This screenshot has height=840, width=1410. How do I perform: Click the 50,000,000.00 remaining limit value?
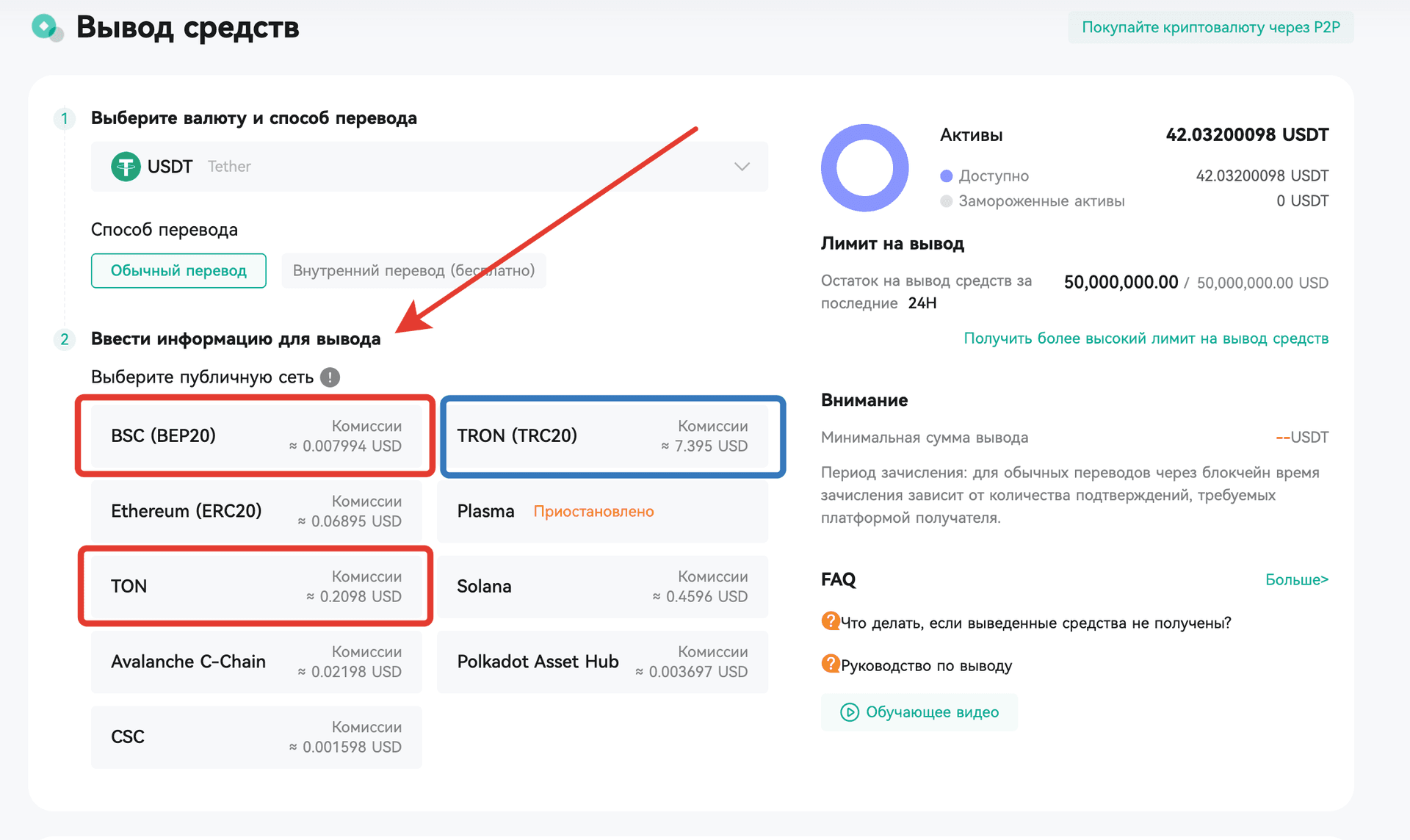coord(1121,282)
